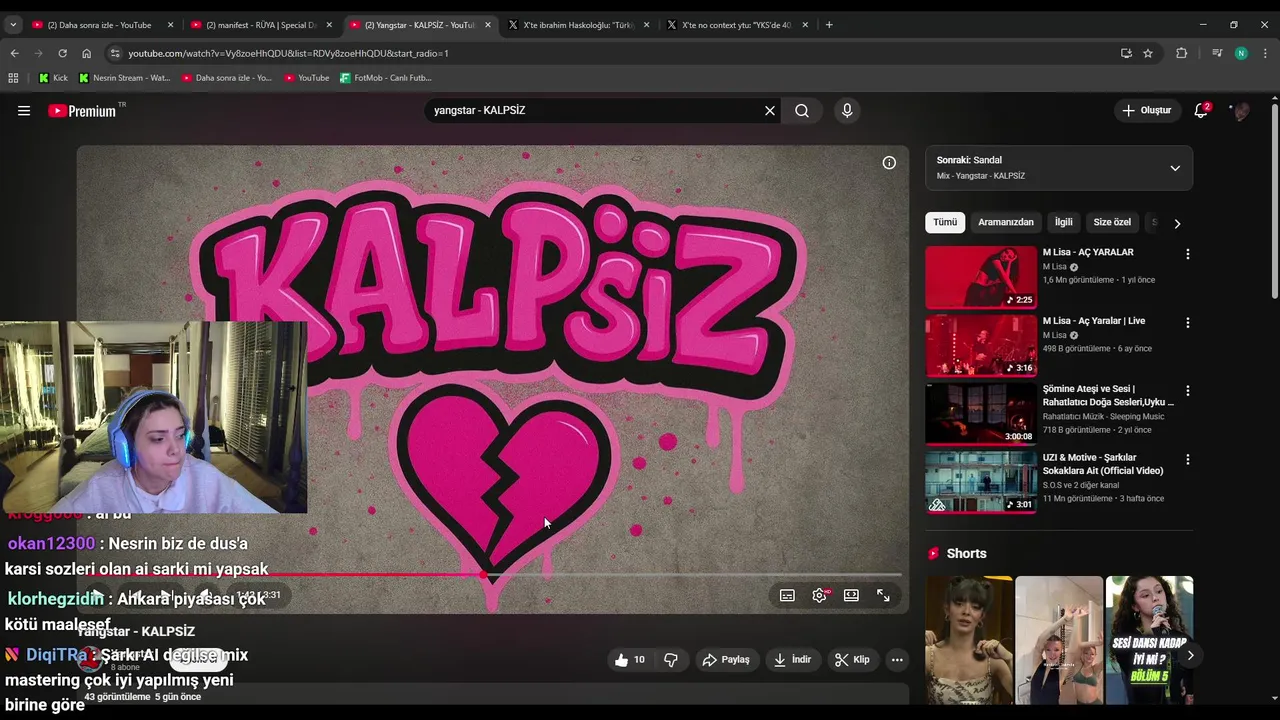Open YouTube notifications bell
The width and height of the screenshot is (1280, 720).
(x=1201, y=111)
